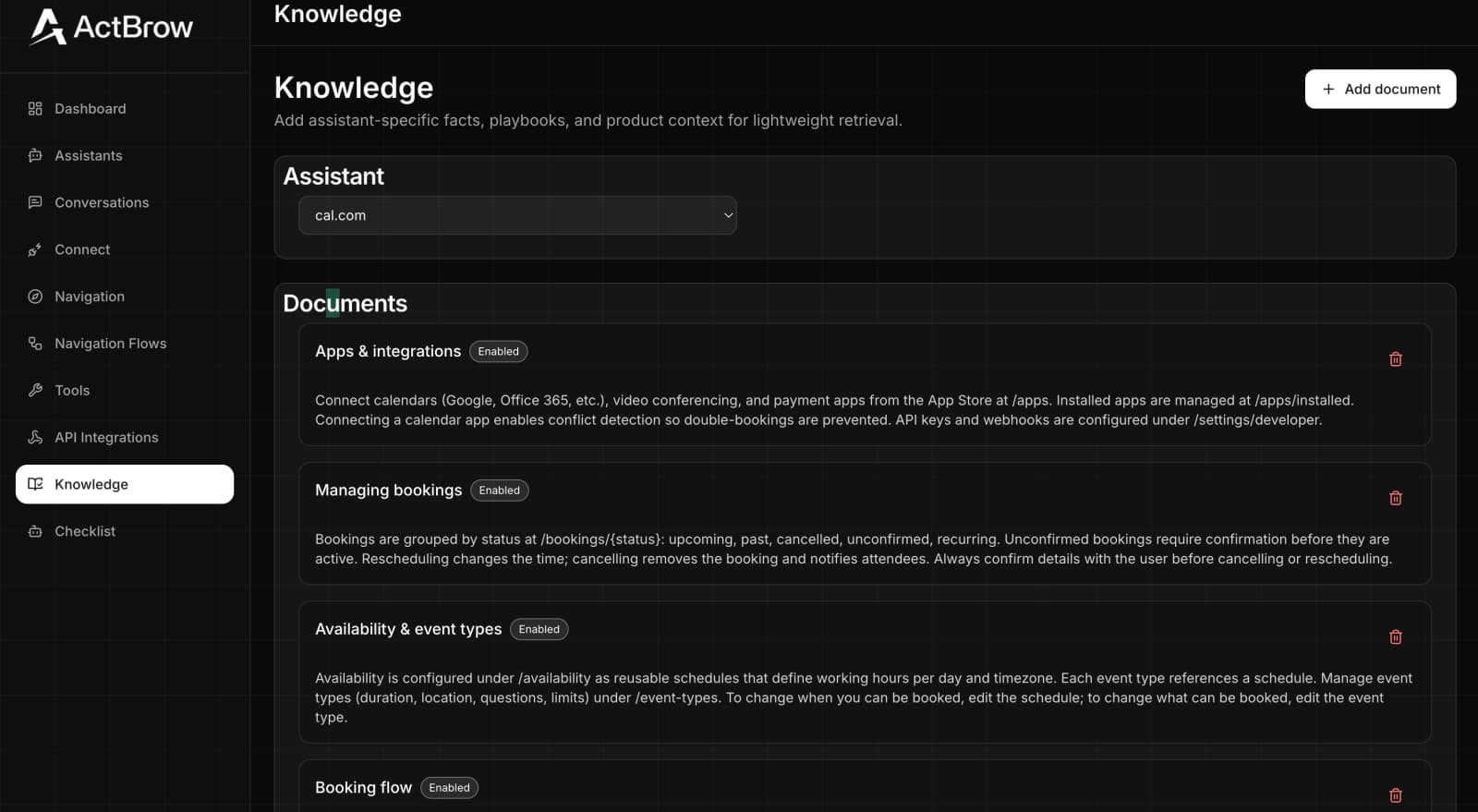Open the Navigation Flows page

(125, 344)
